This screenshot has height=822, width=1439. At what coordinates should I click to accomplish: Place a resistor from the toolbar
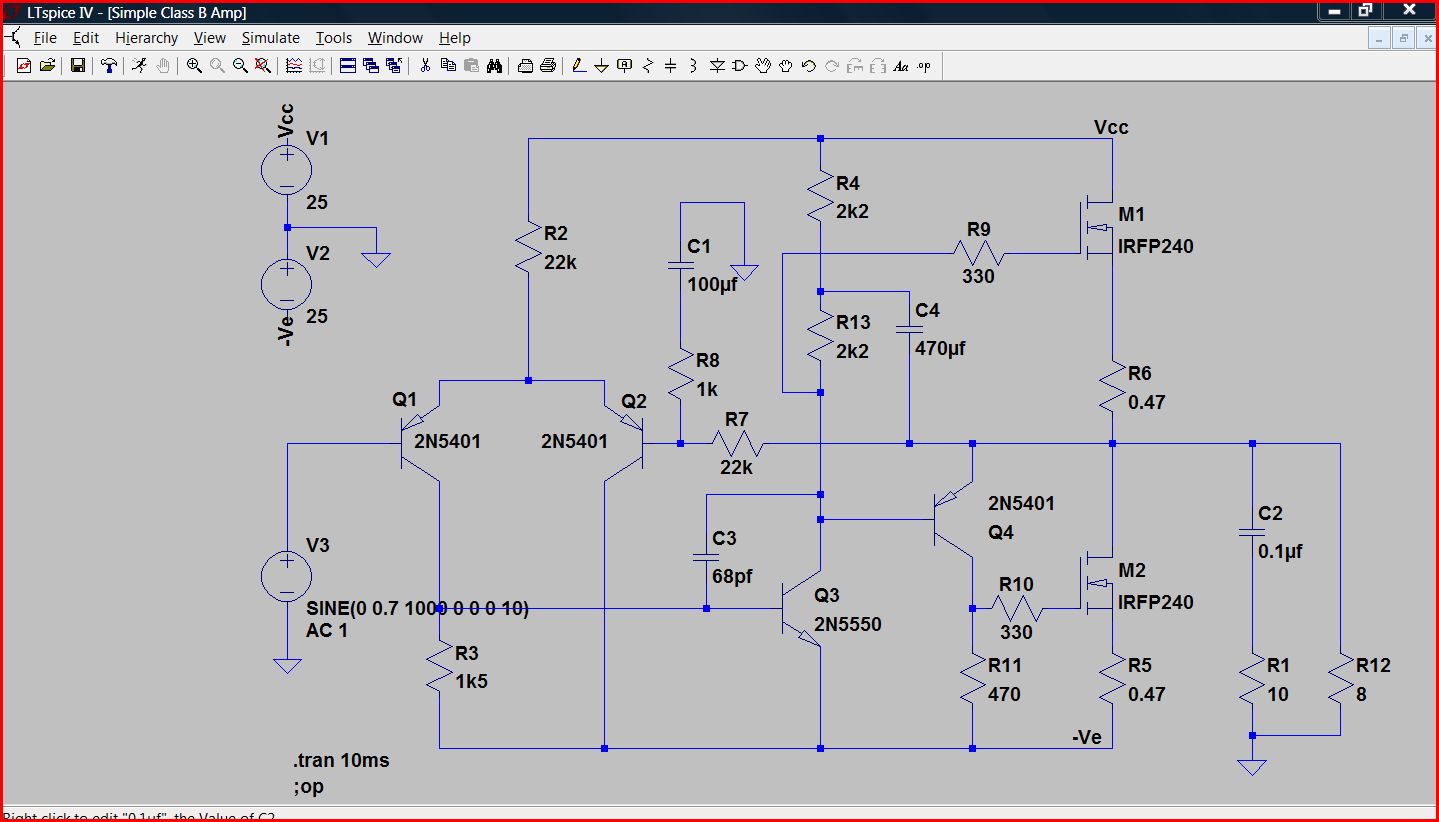tap(648, 66)
